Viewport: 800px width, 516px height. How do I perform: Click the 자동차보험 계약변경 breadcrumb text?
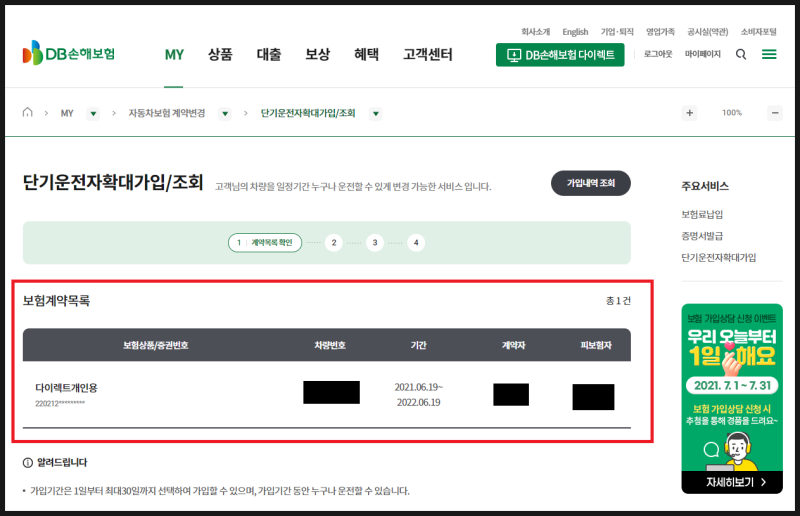click(166, 113)
